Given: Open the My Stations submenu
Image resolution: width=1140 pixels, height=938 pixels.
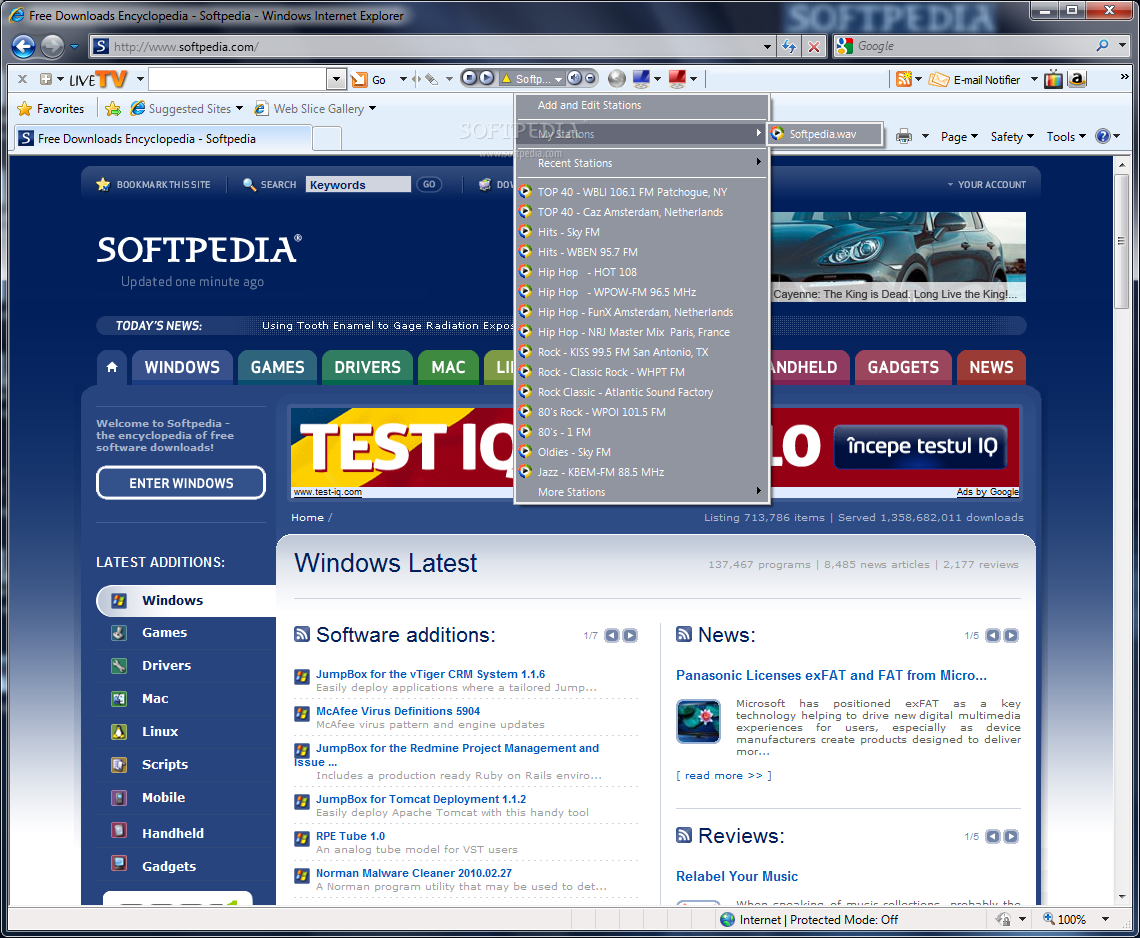Looking at the screenshot, I should pyautogui.click(x=641, y=134).
